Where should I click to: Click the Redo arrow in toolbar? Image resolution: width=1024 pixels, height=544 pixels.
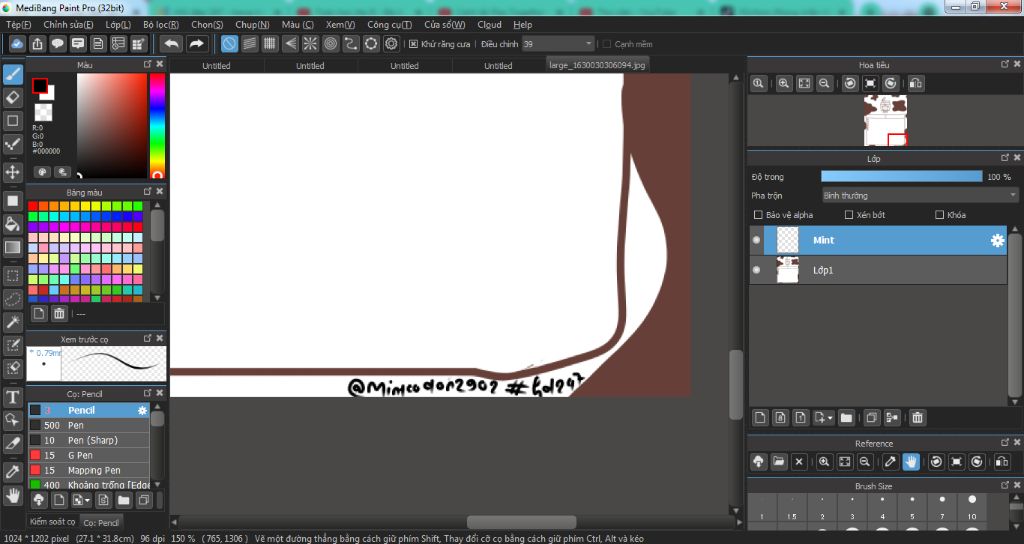196,44
